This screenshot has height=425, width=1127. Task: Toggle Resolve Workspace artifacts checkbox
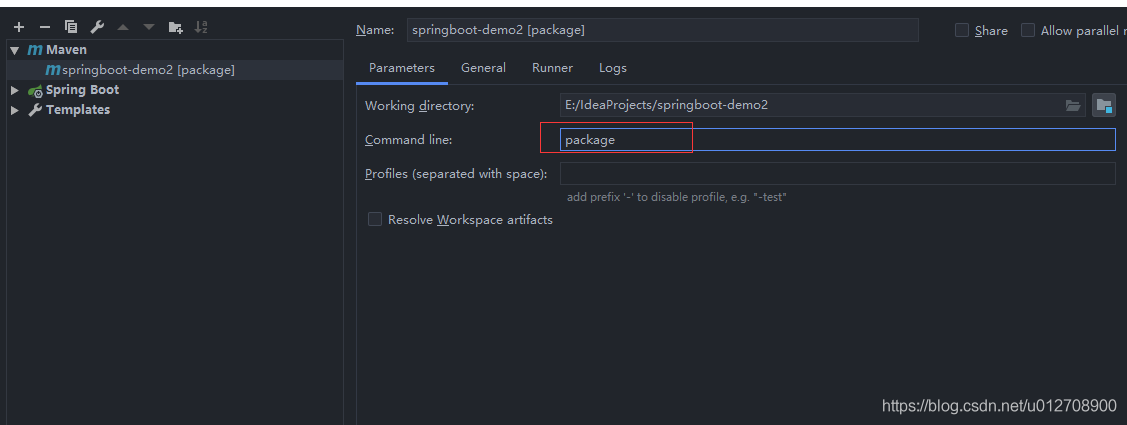point(375,220)
